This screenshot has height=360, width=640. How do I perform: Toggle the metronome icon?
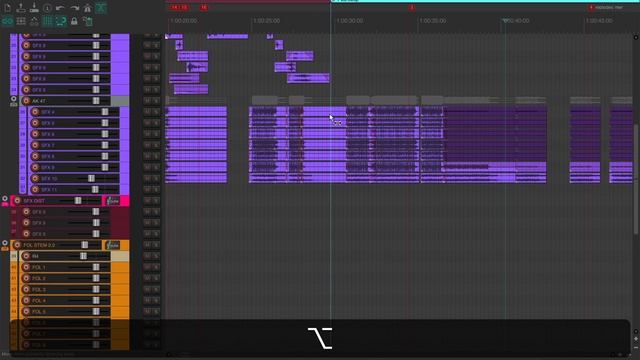(87, 8)
